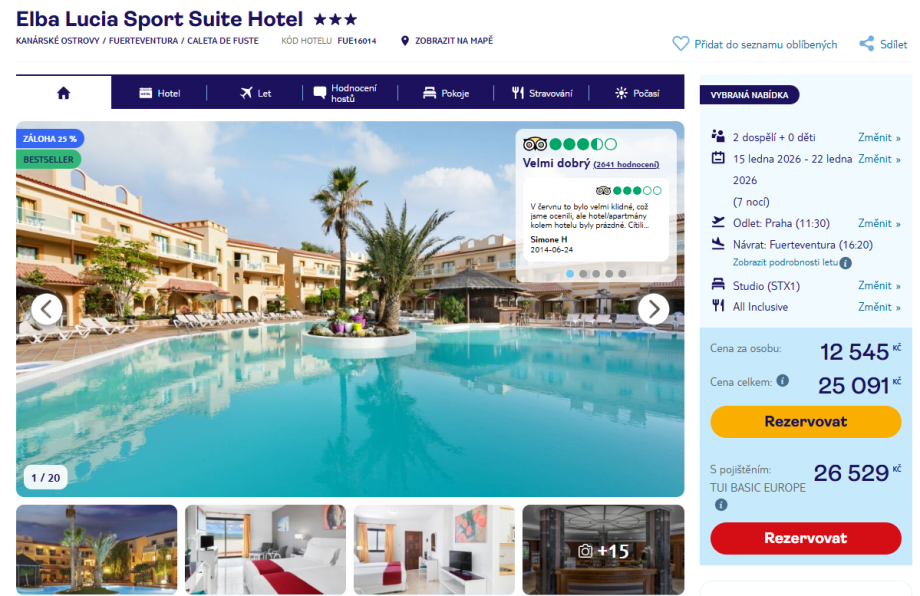This screenshot has height=596, width=920.
Task: Select second review carousel dot
Action: (x=583, y=273)
